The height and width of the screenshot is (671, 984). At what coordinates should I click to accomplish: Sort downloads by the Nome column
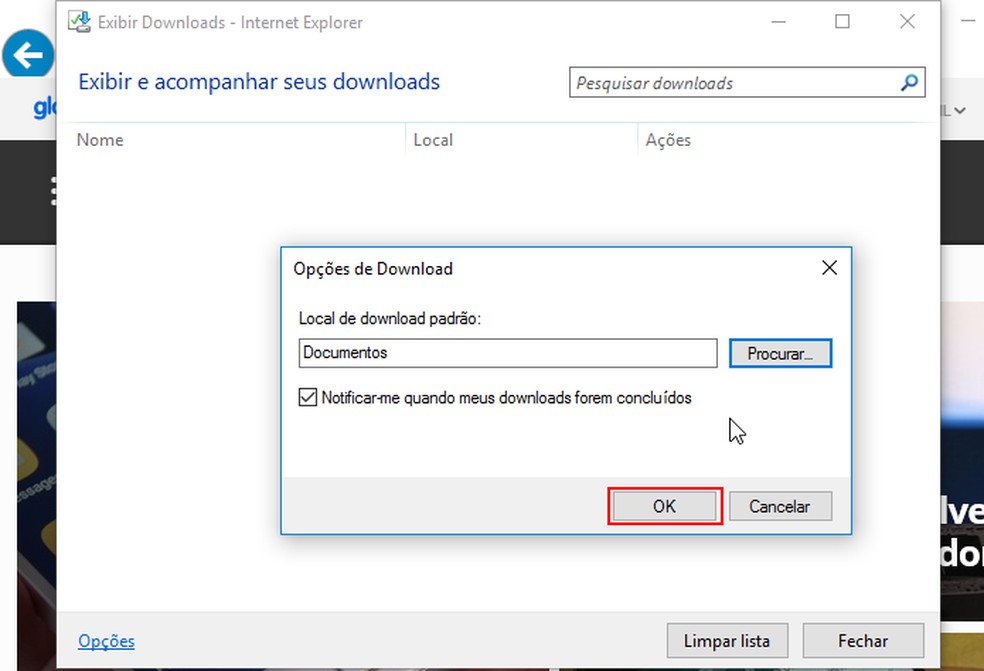coord(100,140)
